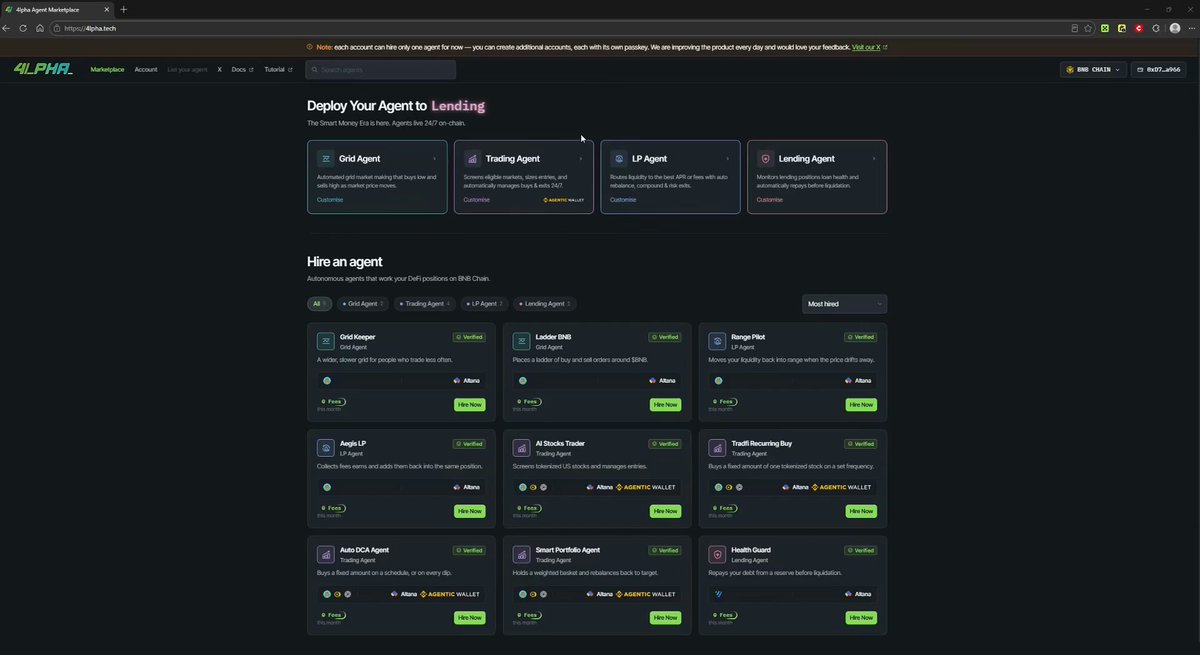Click the Auto DCA Agent card icon
The image size is (1200, 655).
(325, 554)
